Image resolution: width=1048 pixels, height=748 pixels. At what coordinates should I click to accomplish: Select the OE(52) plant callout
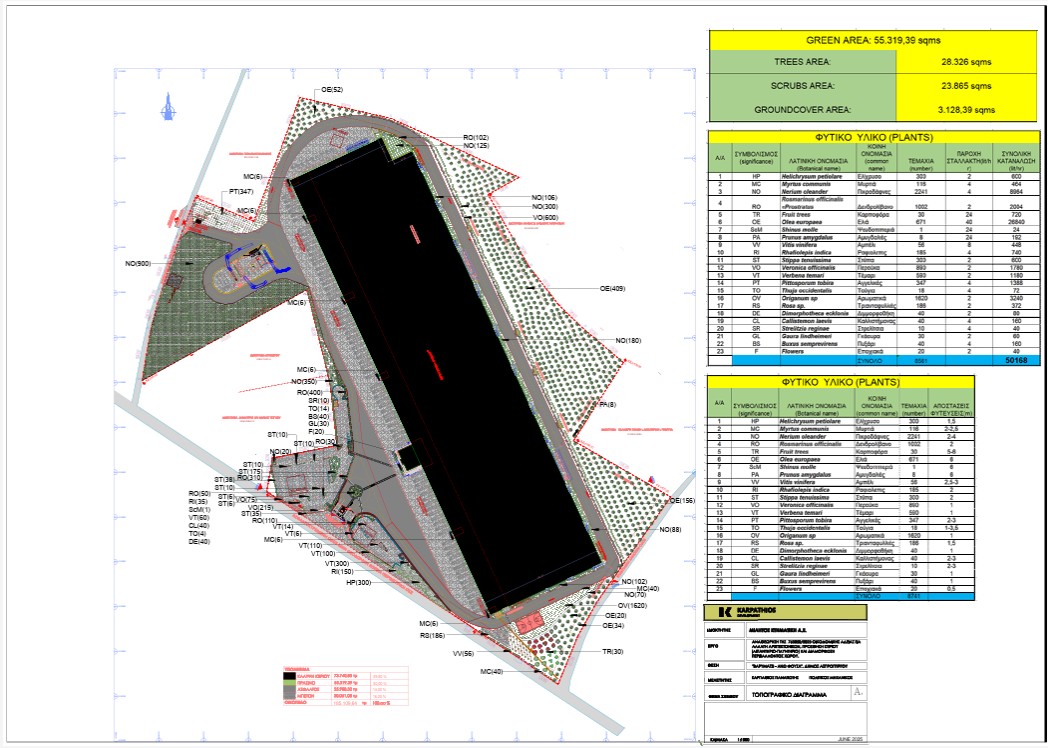coord(331,91)
